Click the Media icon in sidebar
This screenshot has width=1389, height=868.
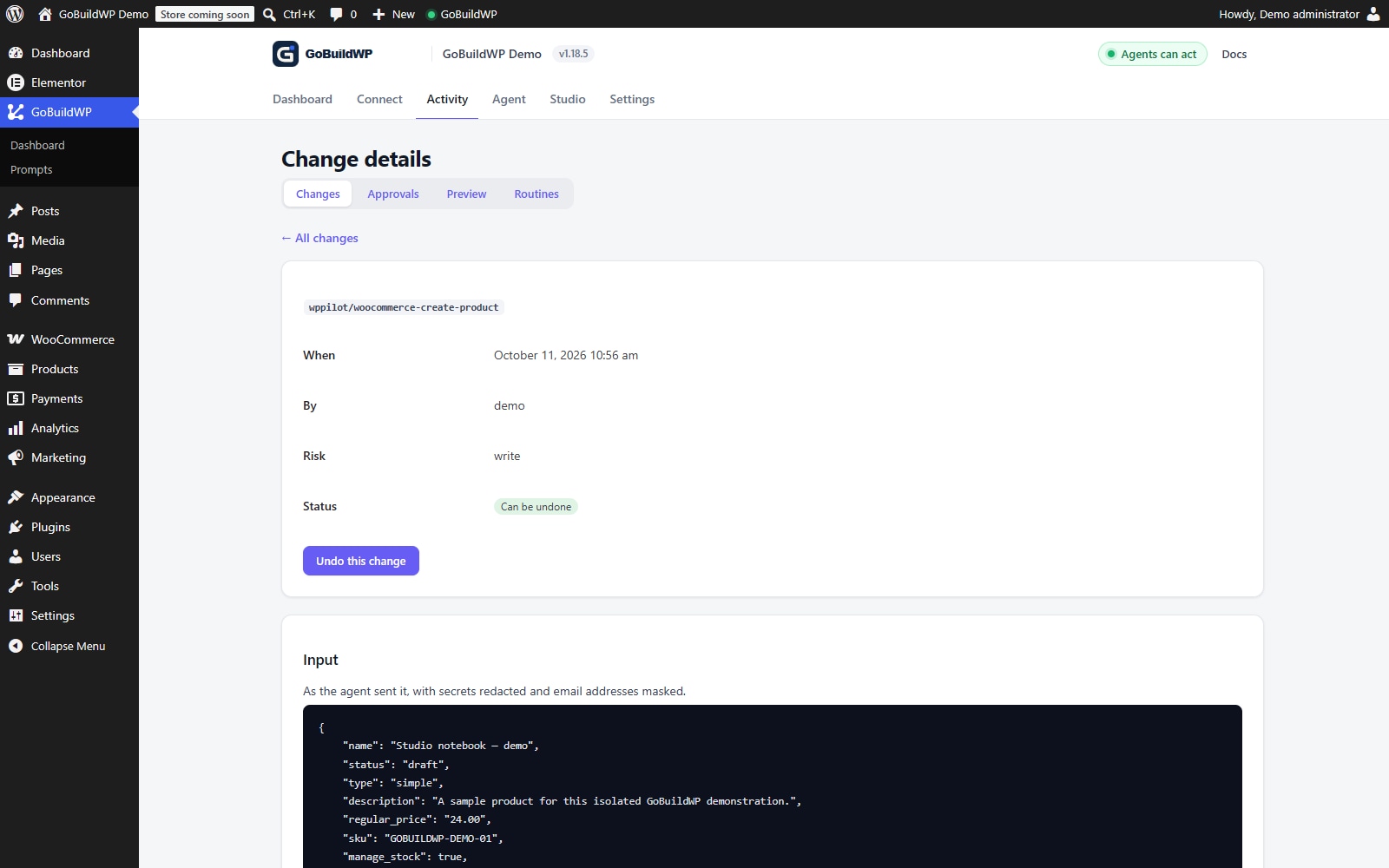point(16,240)
